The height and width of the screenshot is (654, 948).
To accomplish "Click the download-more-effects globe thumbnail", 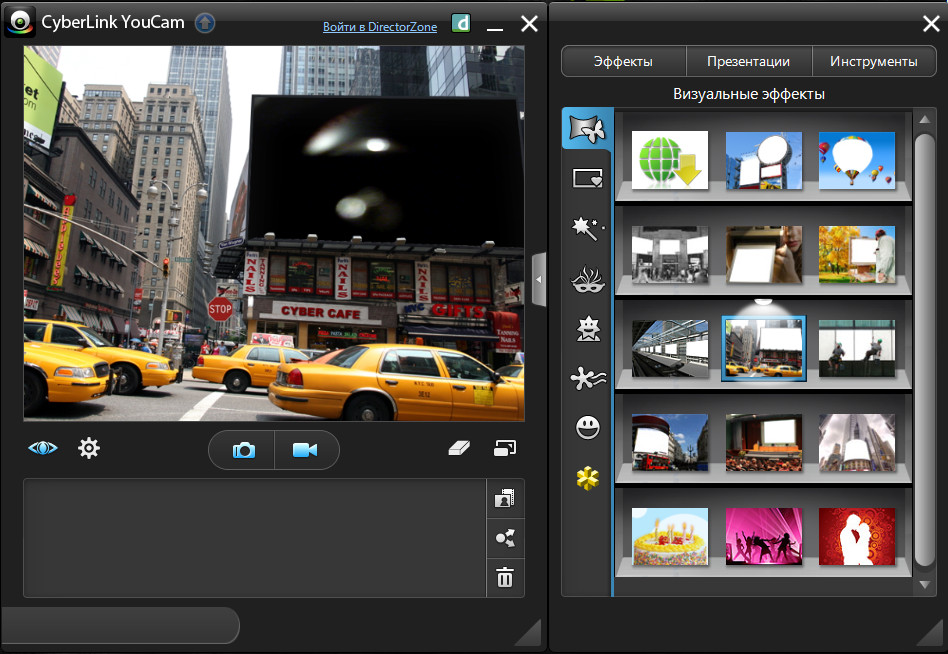I will pyautogui.click(x=670, y=160).
